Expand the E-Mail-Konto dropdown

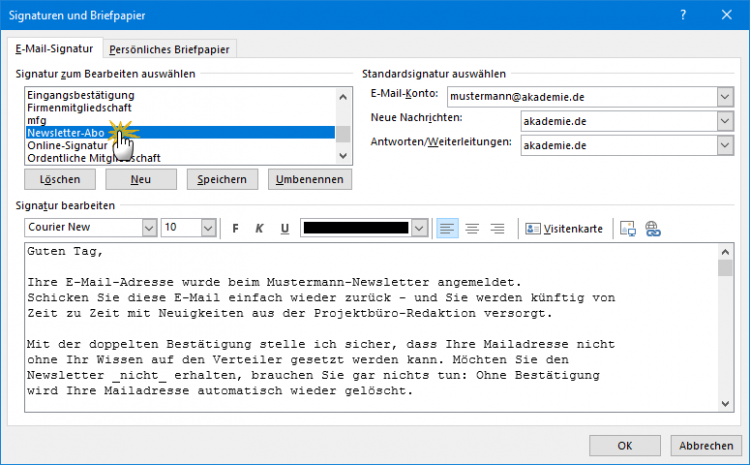tap(724, 97)
